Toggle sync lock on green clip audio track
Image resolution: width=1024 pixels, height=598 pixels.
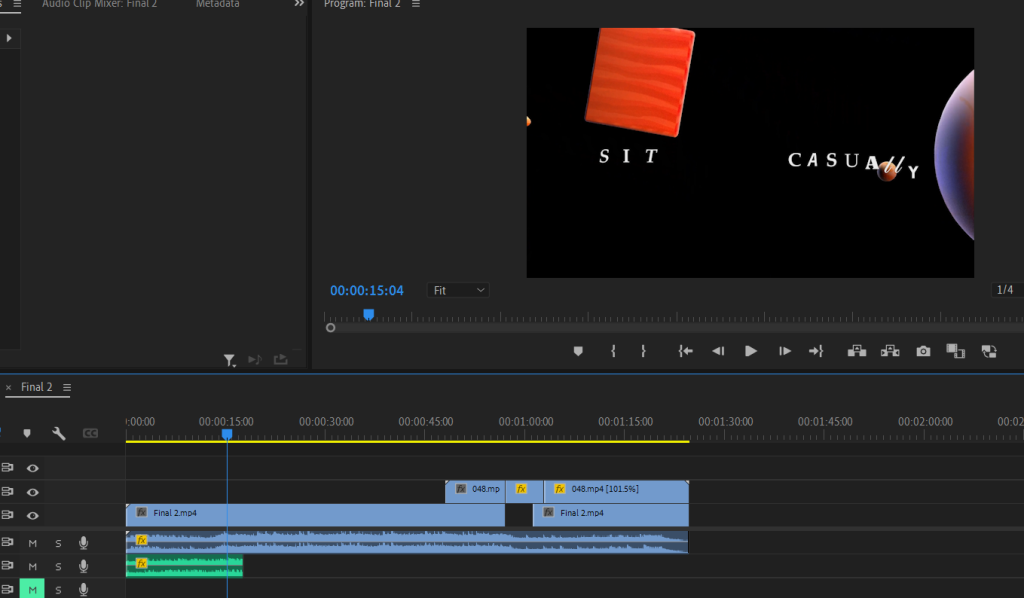pyautogui.click(x=7, y=565)
